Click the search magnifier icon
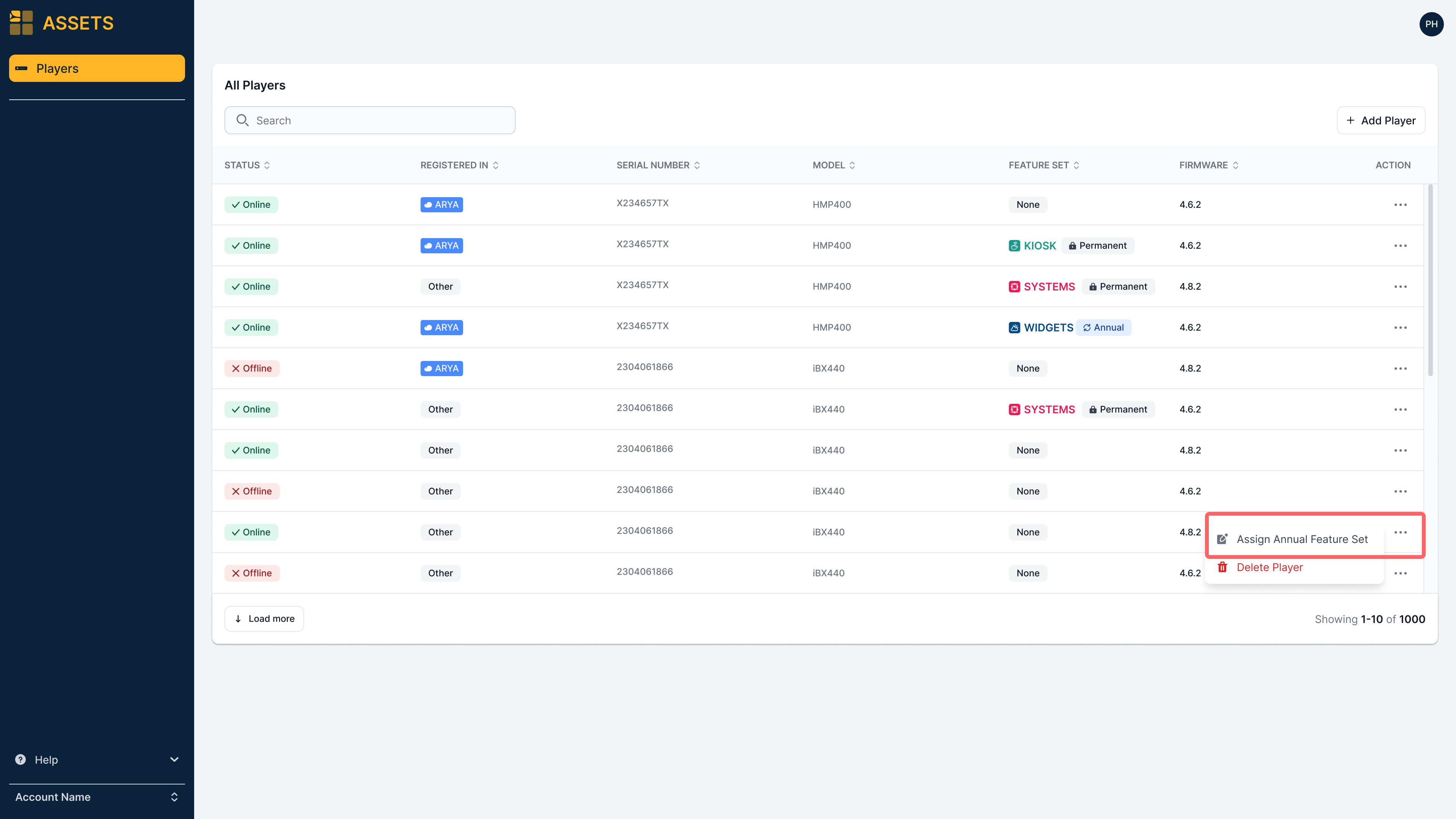The height and width of the screenshot is (819, 1456). click(243, 121)
